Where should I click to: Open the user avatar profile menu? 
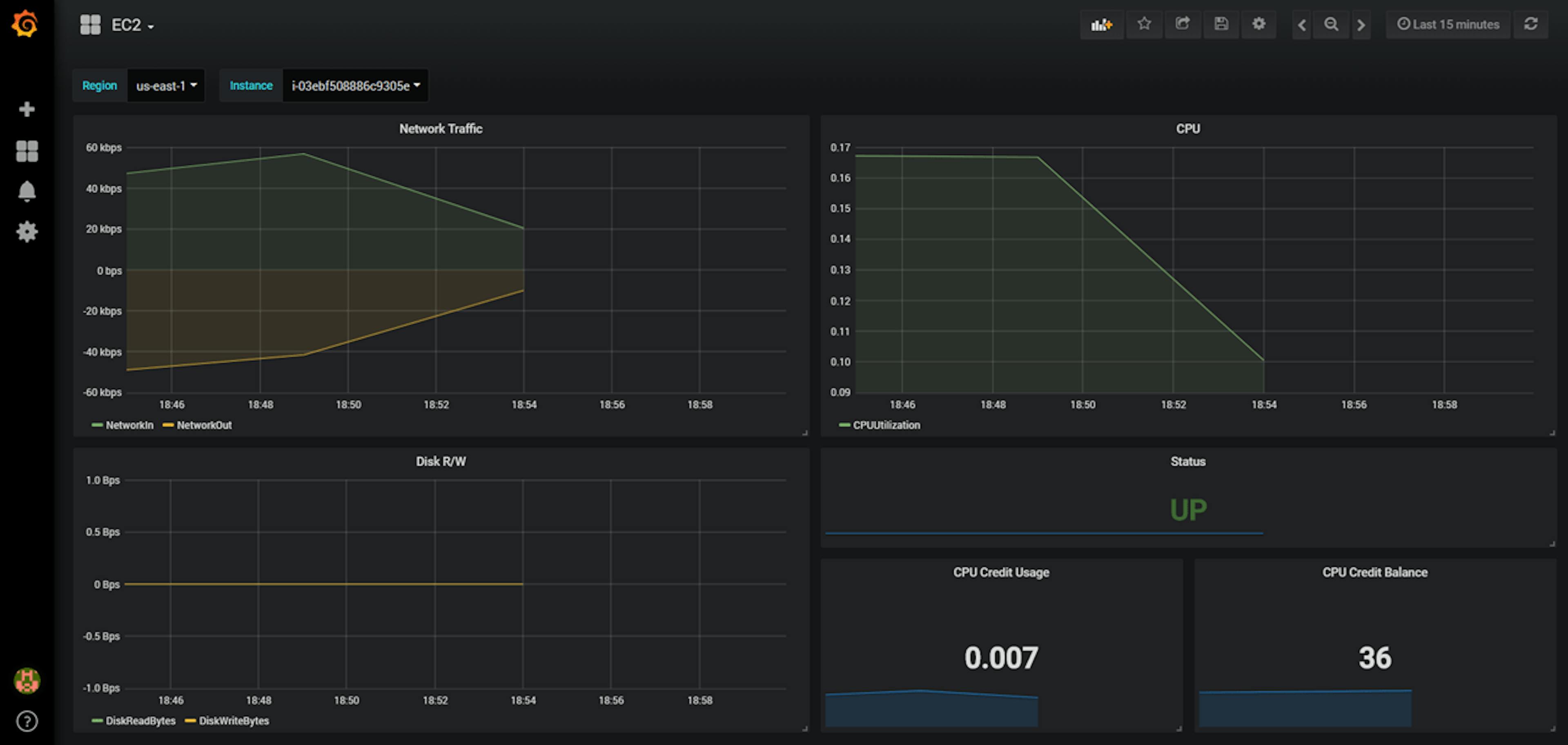pyautogui.click(x=27, y=680)
